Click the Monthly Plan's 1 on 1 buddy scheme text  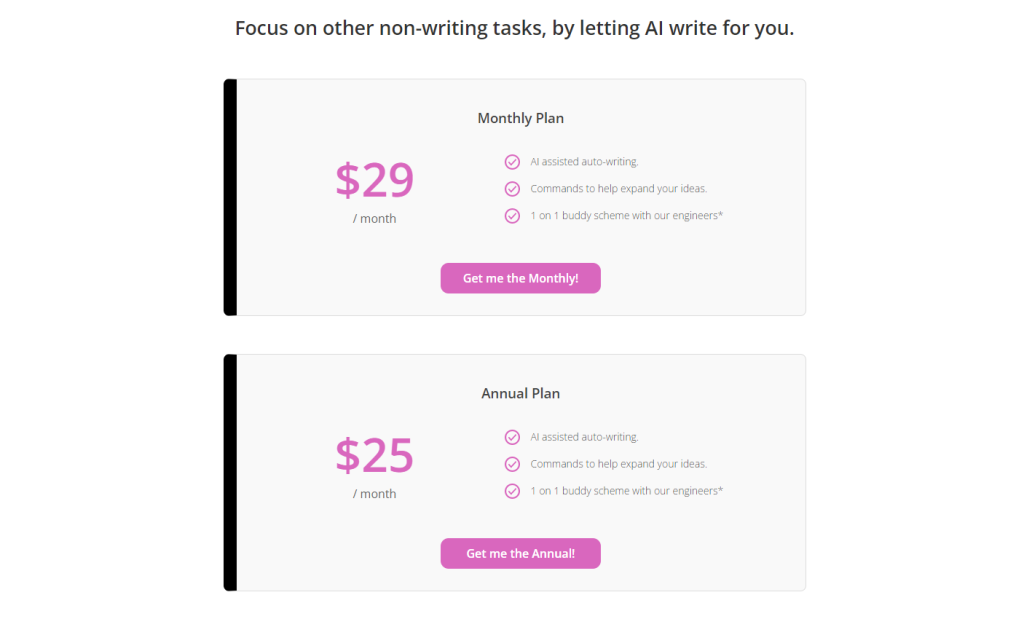pyautogui.click(x=626, y=215)
